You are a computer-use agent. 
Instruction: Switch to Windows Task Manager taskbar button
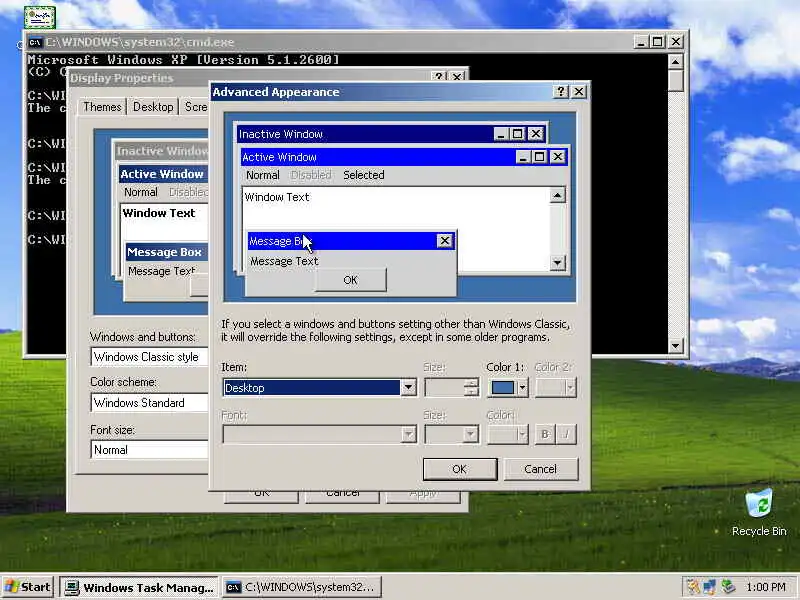point(139,587)
